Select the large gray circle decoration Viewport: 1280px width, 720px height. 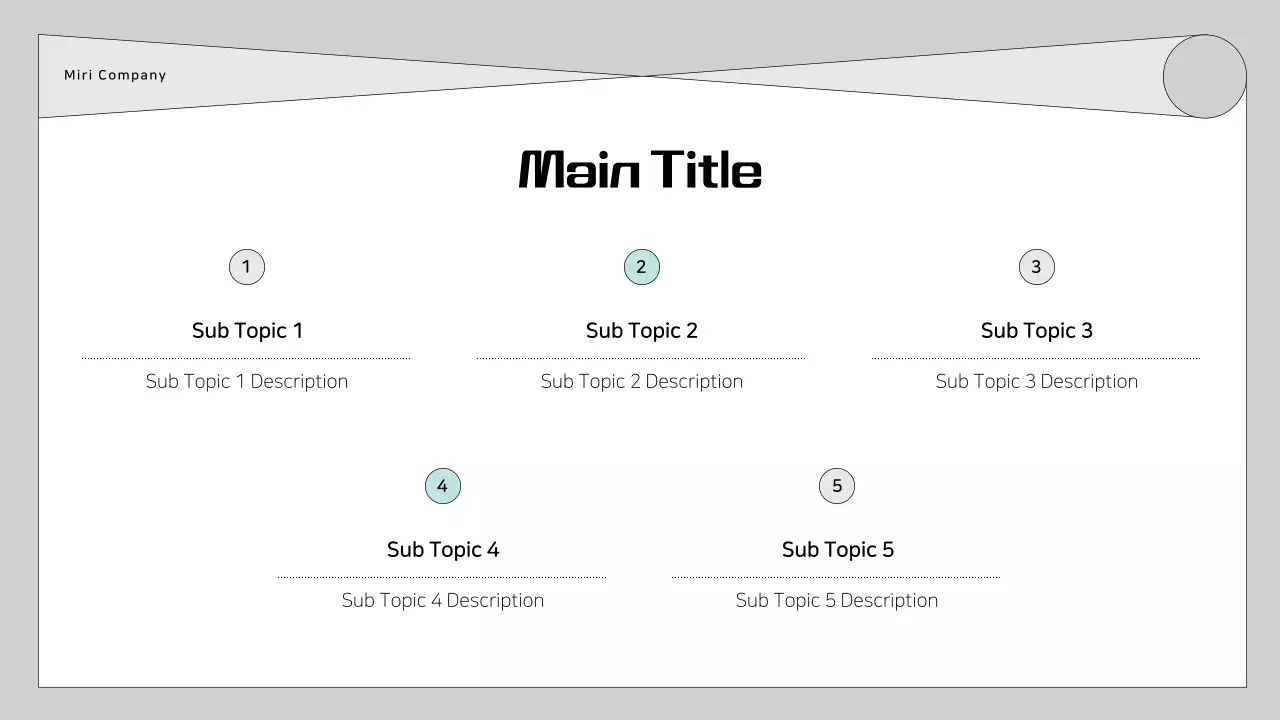coord(1204,76)
